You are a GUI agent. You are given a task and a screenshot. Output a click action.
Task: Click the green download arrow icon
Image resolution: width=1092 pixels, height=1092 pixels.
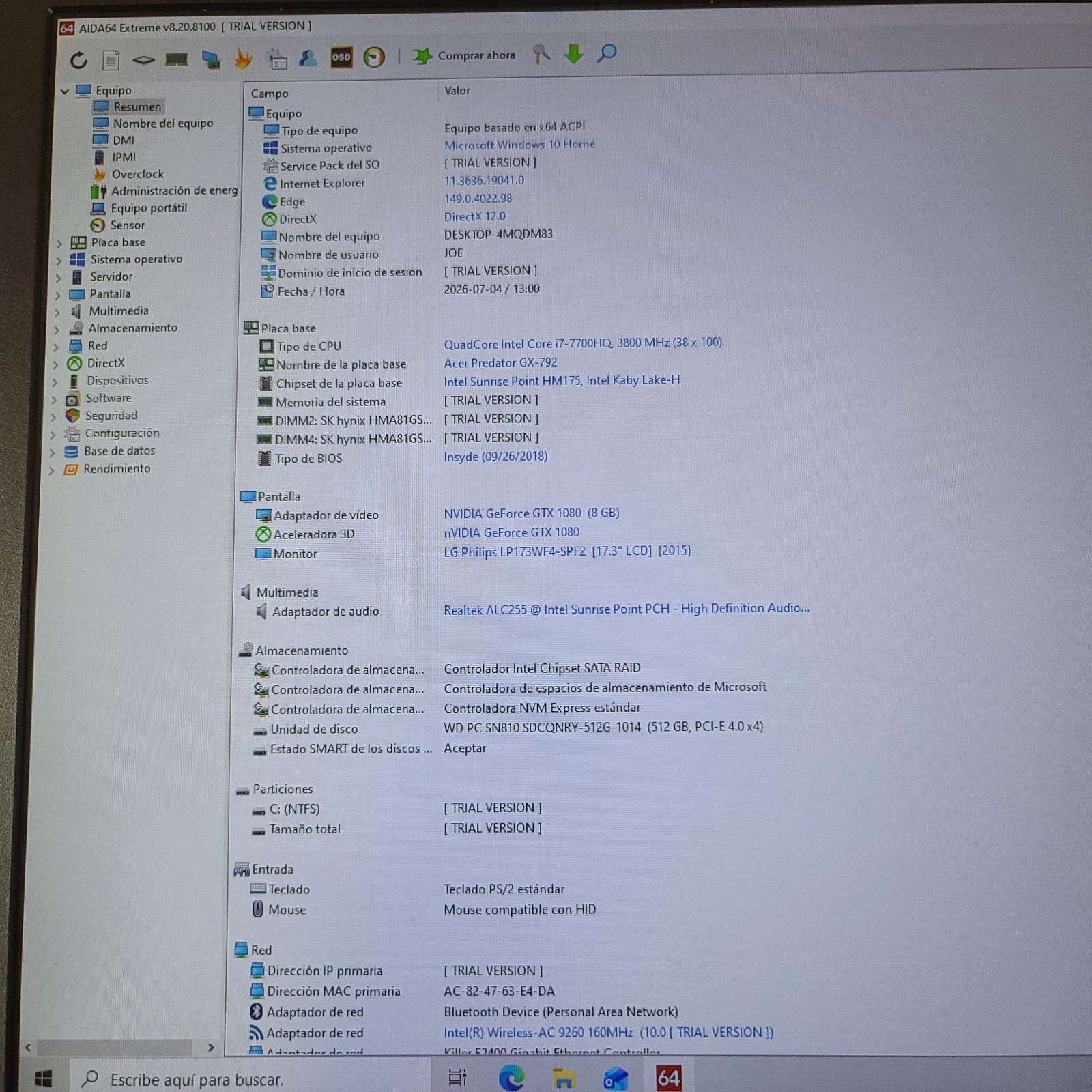click(574, 53)
